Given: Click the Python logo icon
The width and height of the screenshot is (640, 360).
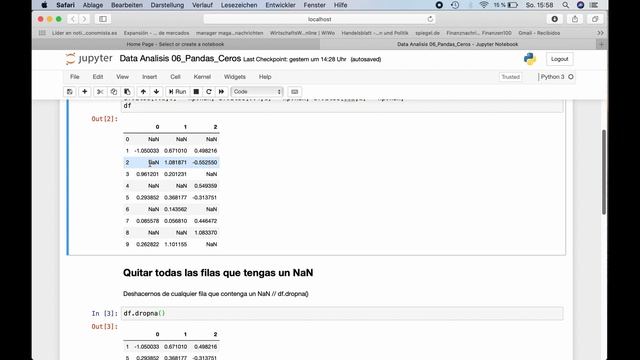Looking at the screenshot, I should pos(530,59).
